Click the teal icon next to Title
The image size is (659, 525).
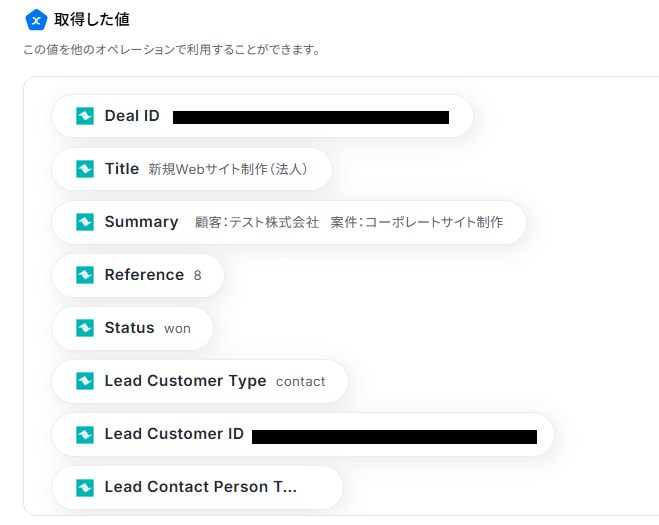85,169
